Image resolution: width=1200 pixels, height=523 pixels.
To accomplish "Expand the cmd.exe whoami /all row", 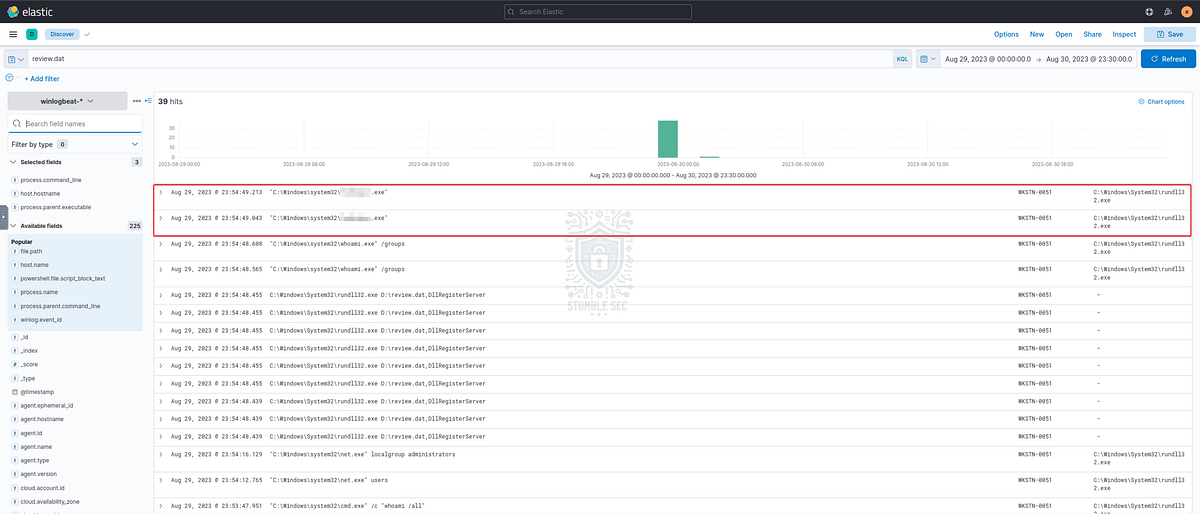I will 160,506.
